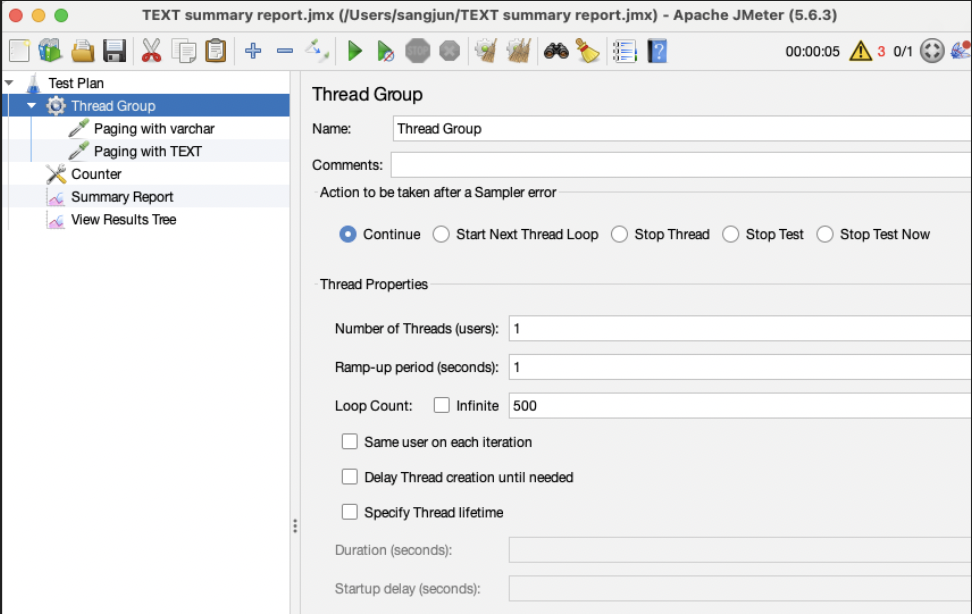Click the remote engine status icon
Viewport: 972px width, 614px height.
pyautogui.click(x=932, y=51)
